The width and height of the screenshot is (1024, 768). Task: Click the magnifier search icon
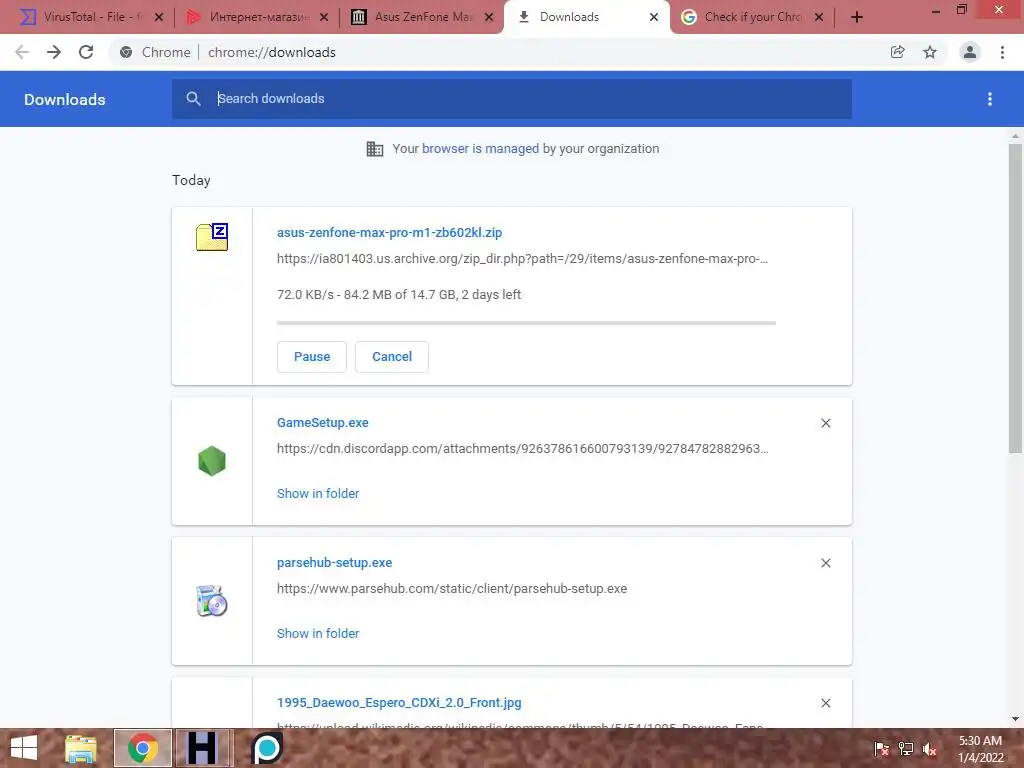pos(193,99)
